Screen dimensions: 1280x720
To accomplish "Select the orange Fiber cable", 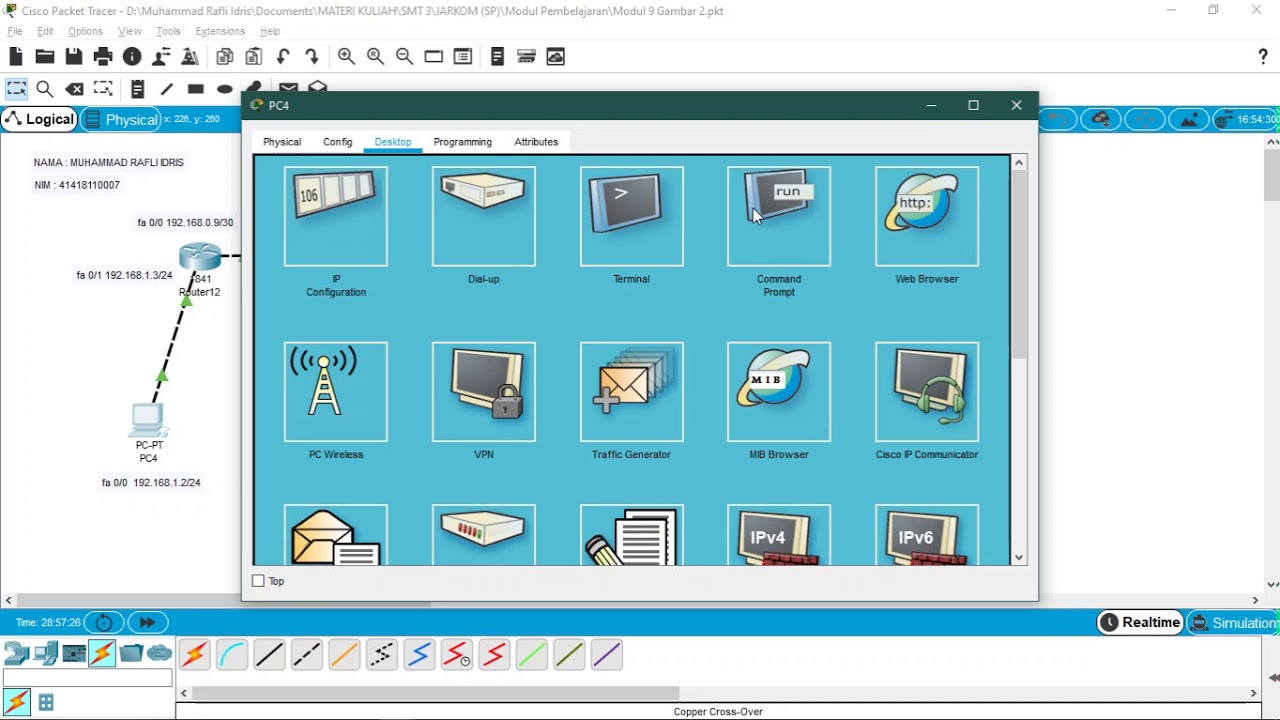I will [x=344, y=655].
